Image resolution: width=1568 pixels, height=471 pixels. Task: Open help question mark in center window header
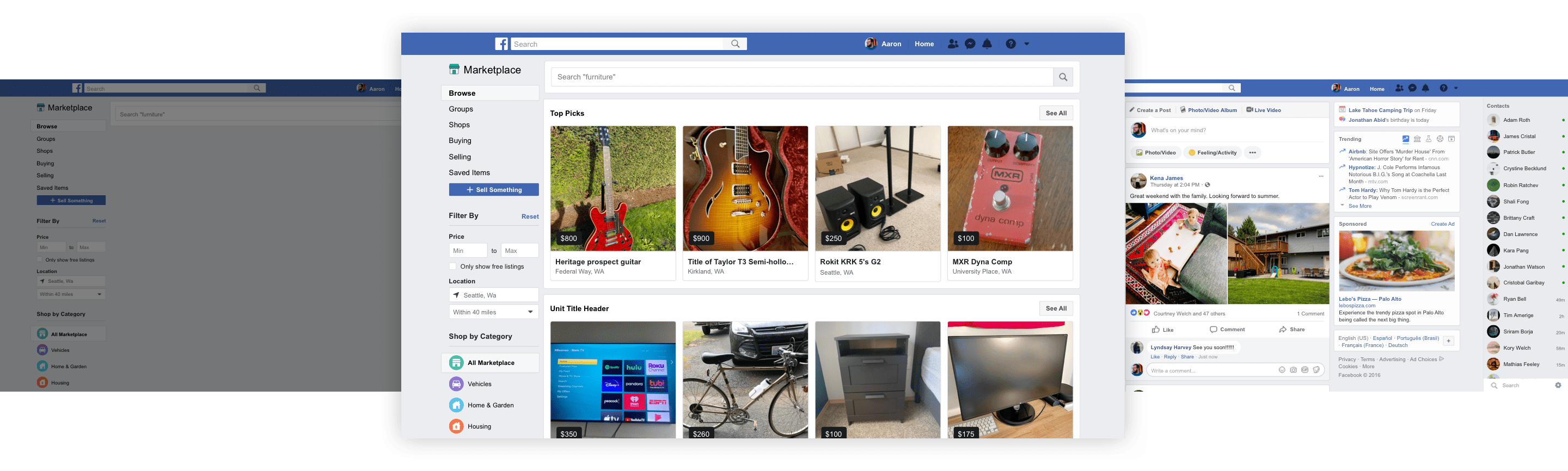coord(1011,44)
